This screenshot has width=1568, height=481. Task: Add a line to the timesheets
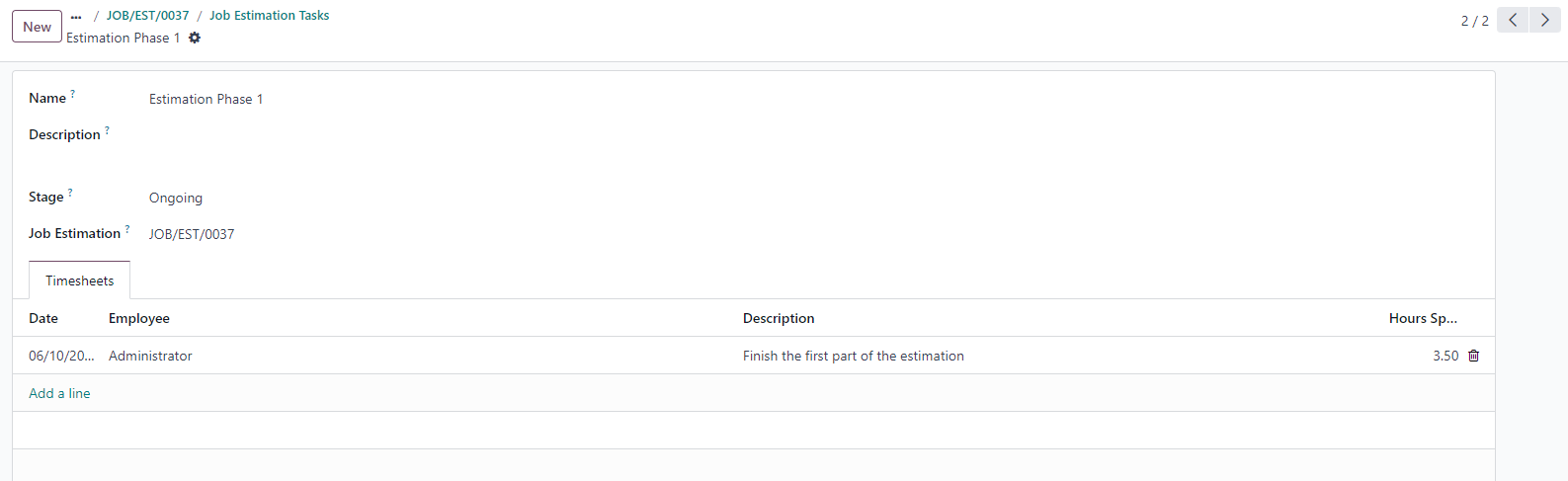point(59,393)
